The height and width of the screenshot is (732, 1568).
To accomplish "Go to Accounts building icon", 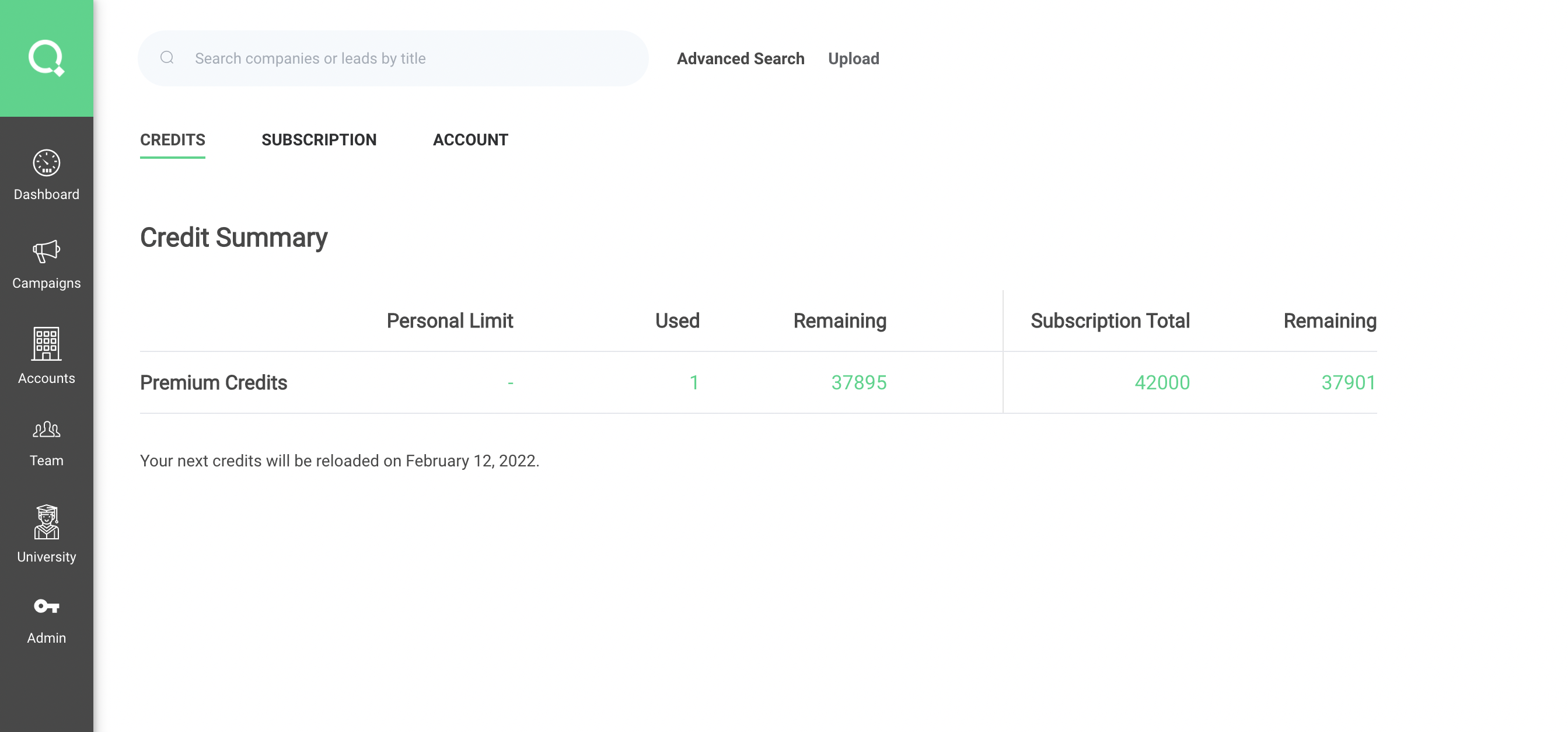I will (x=46, y=343).
